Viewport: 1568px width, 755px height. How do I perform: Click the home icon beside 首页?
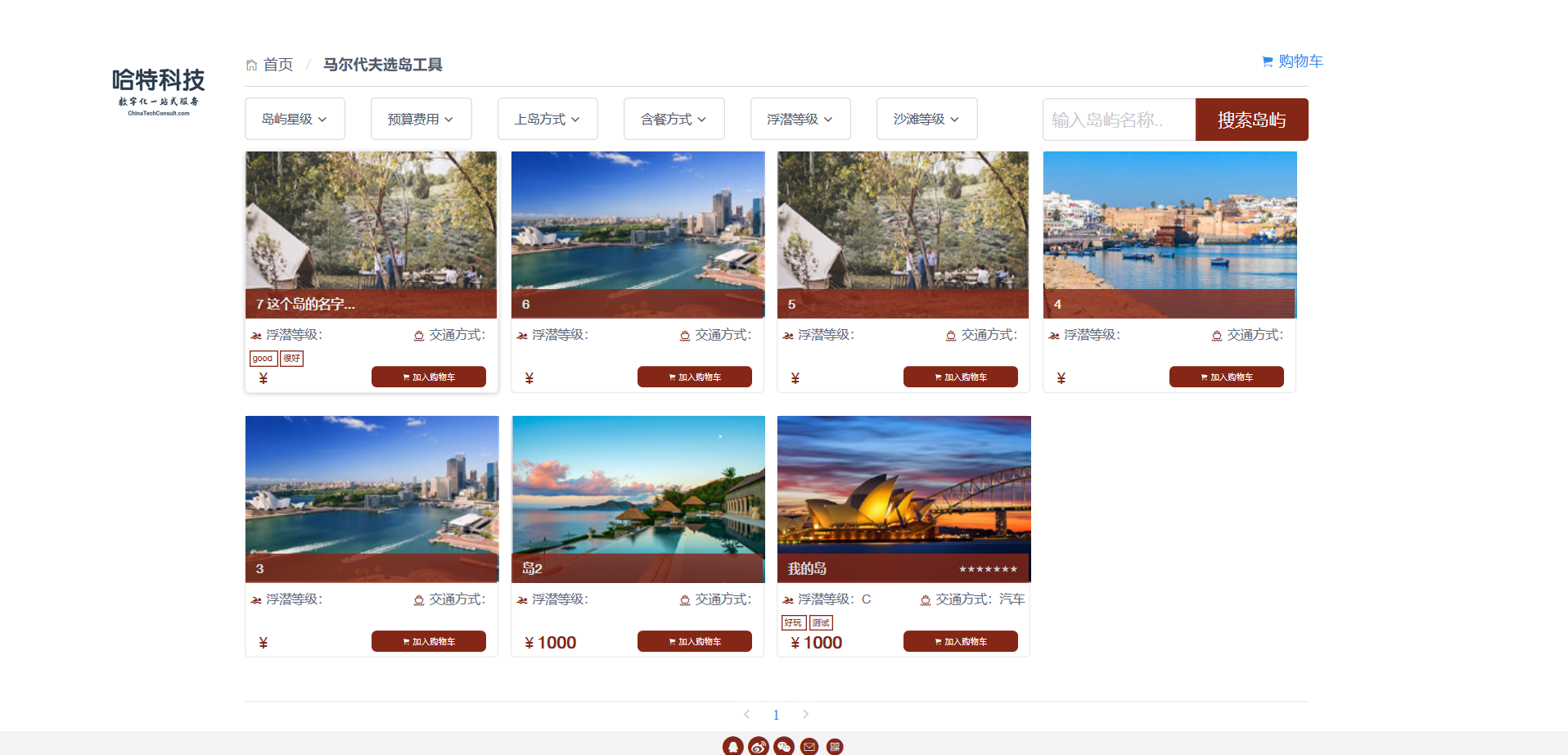tap(251, 65)
